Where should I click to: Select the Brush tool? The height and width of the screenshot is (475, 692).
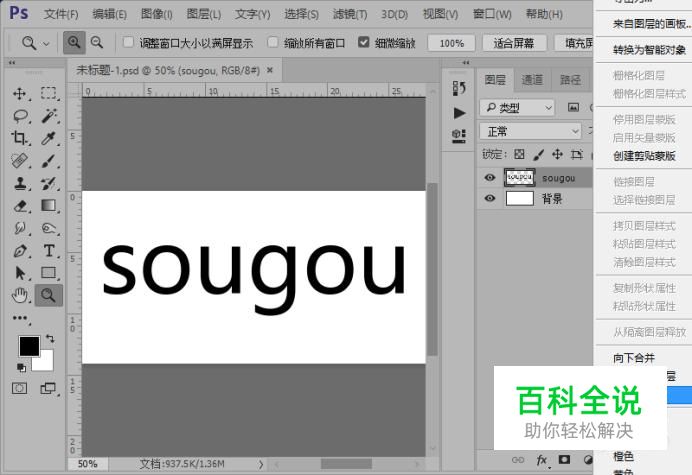tap(48, 161)
